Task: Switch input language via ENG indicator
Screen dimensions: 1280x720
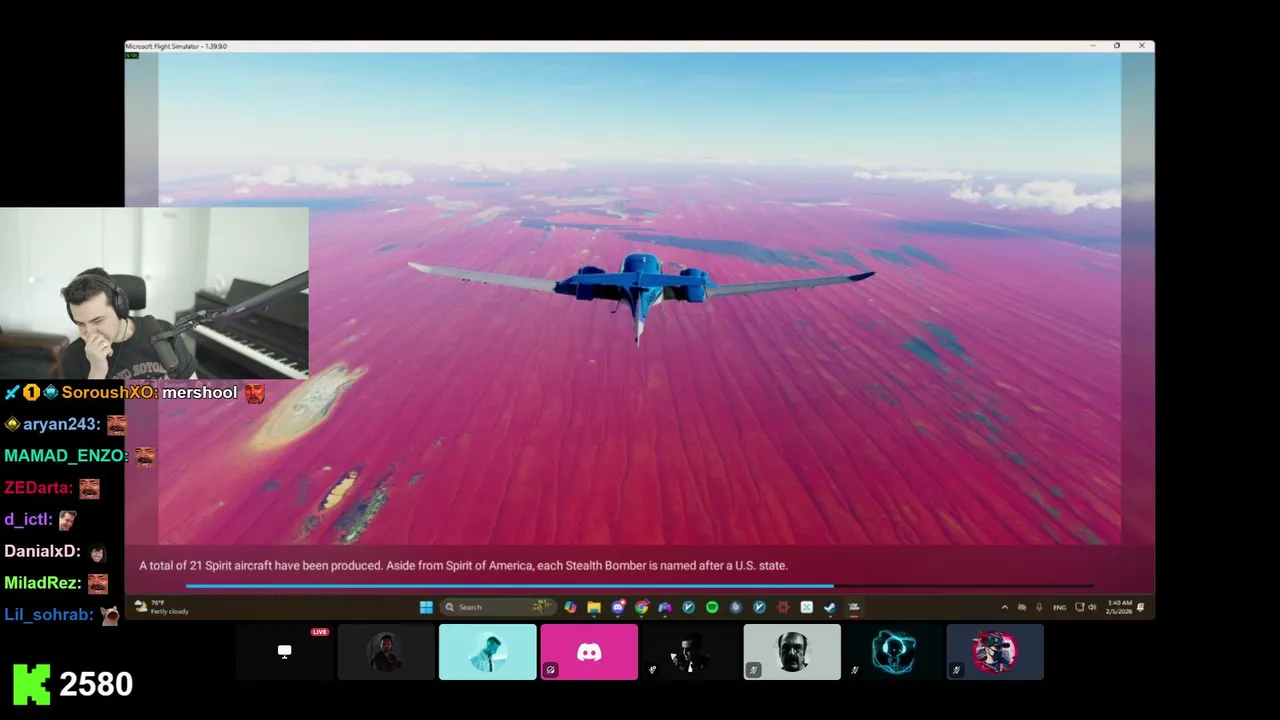Action: pyautogui.click(x=1060, y=607)
